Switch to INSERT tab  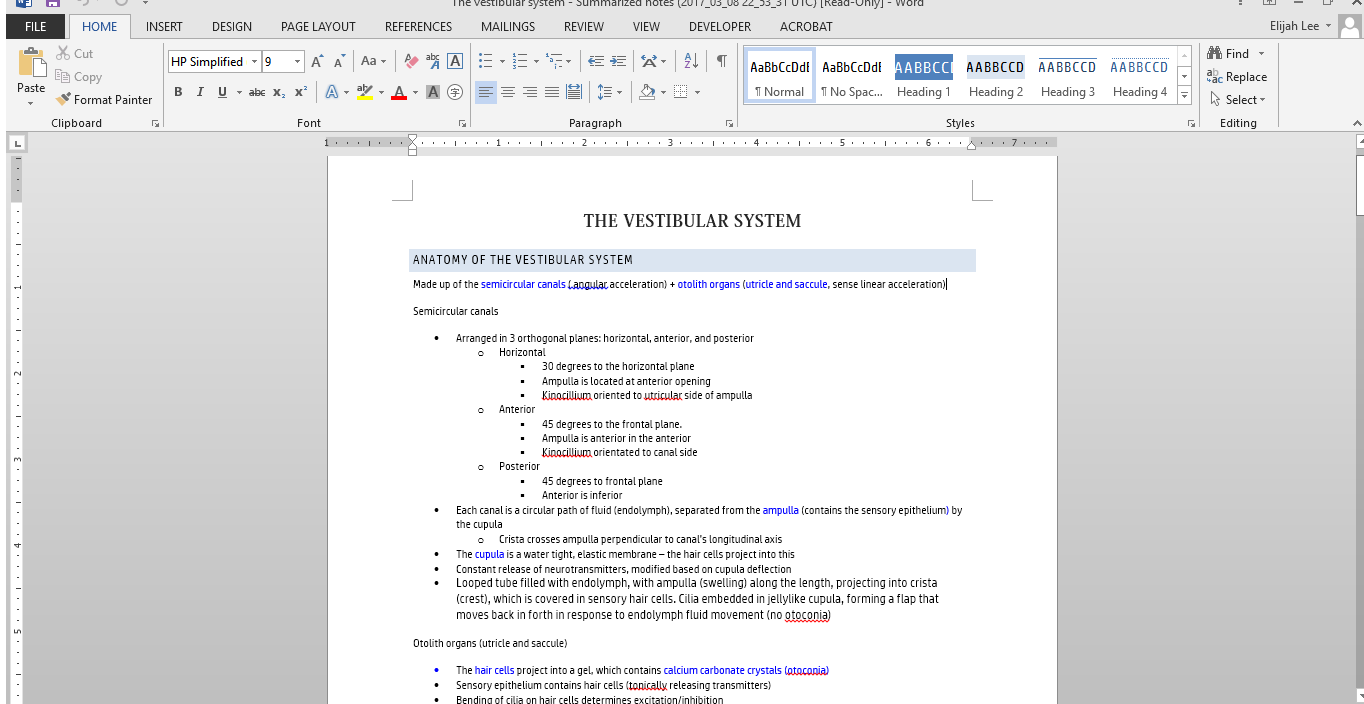tap(164, 27)
